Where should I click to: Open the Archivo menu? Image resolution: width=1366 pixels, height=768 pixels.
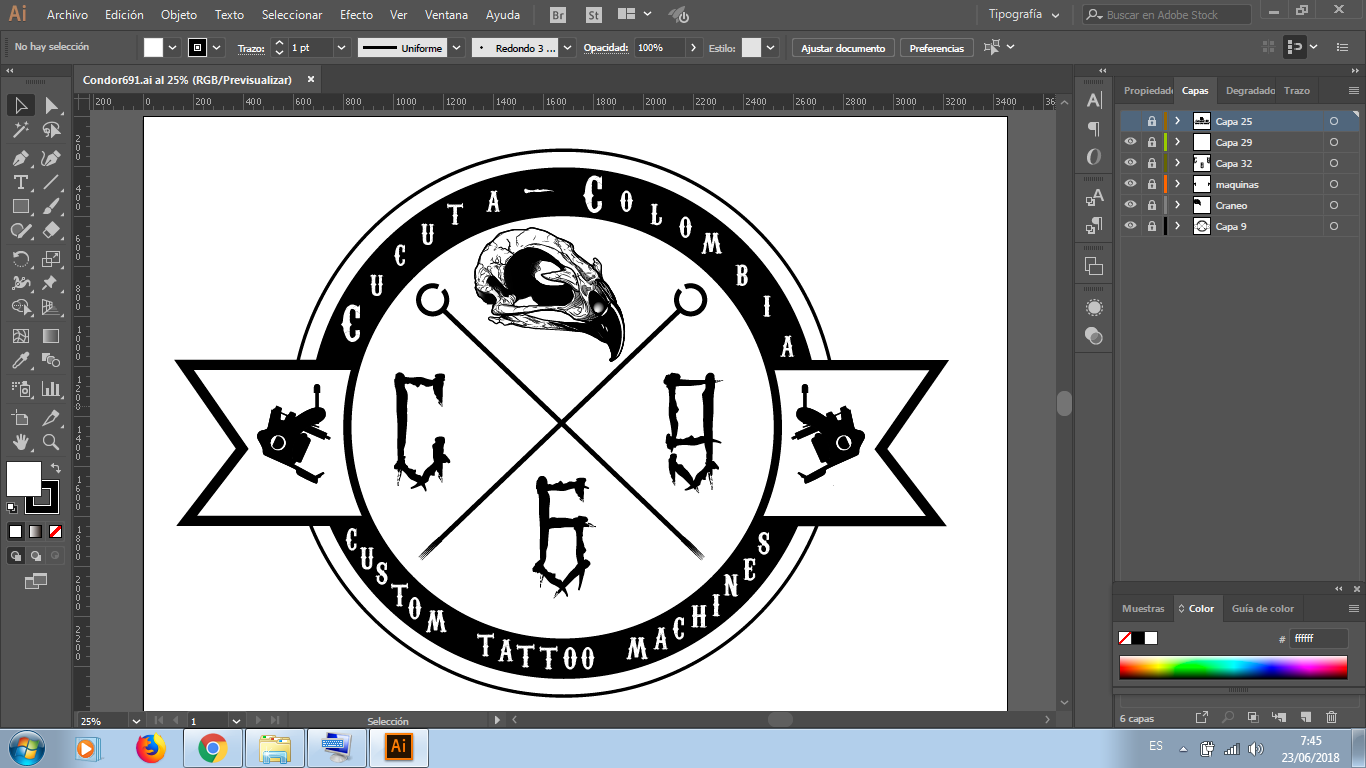tap(67, 15)
